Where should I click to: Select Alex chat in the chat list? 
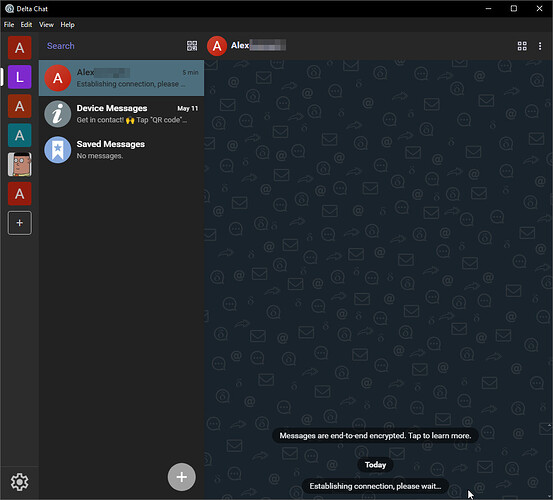tap(121, 78)
